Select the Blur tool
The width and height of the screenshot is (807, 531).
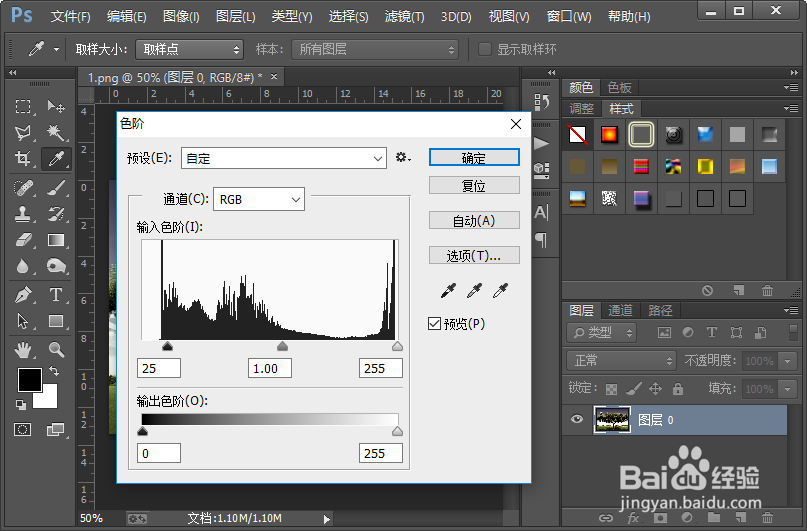coord(23,266)
